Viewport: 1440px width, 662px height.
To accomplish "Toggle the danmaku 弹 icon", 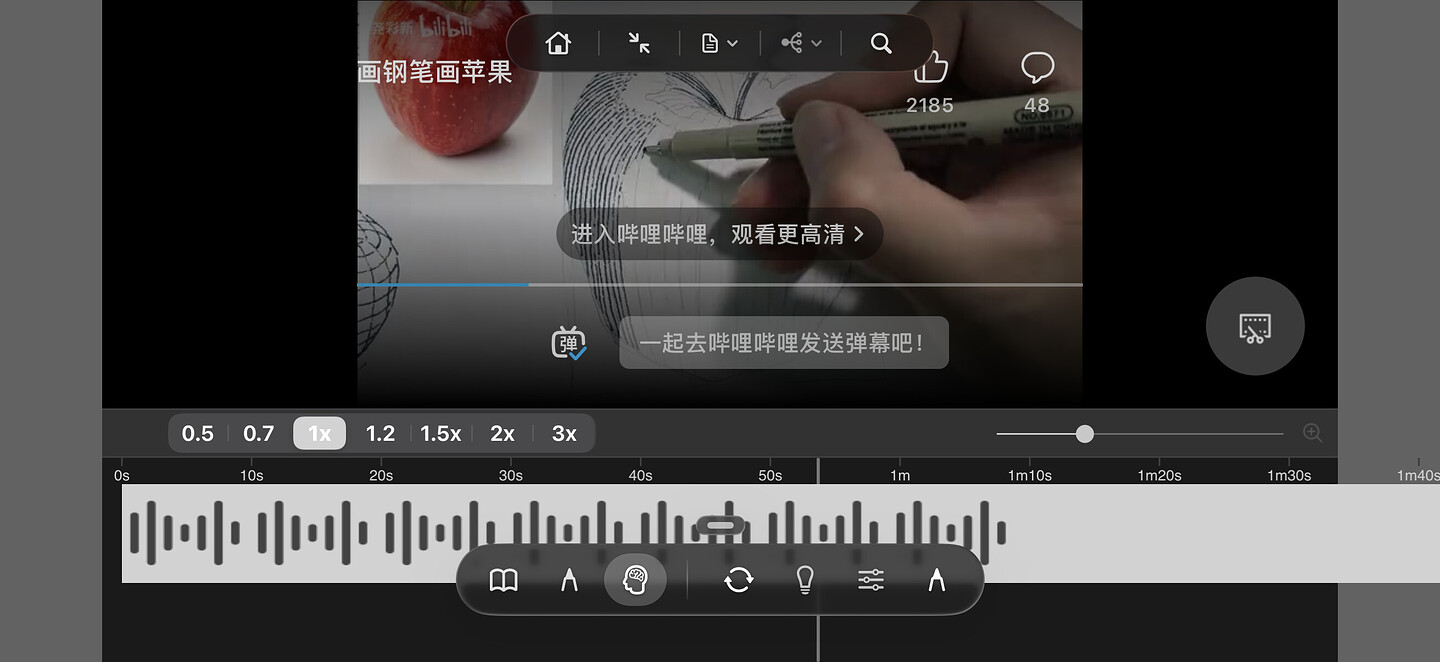I will [x=569, y=343].
